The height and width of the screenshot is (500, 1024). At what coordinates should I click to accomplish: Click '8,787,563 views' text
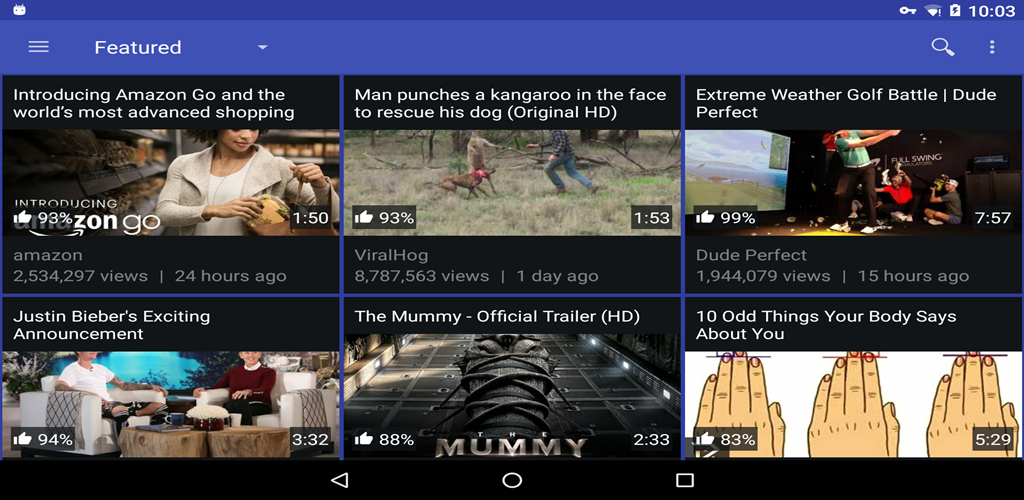pos(422,276)
